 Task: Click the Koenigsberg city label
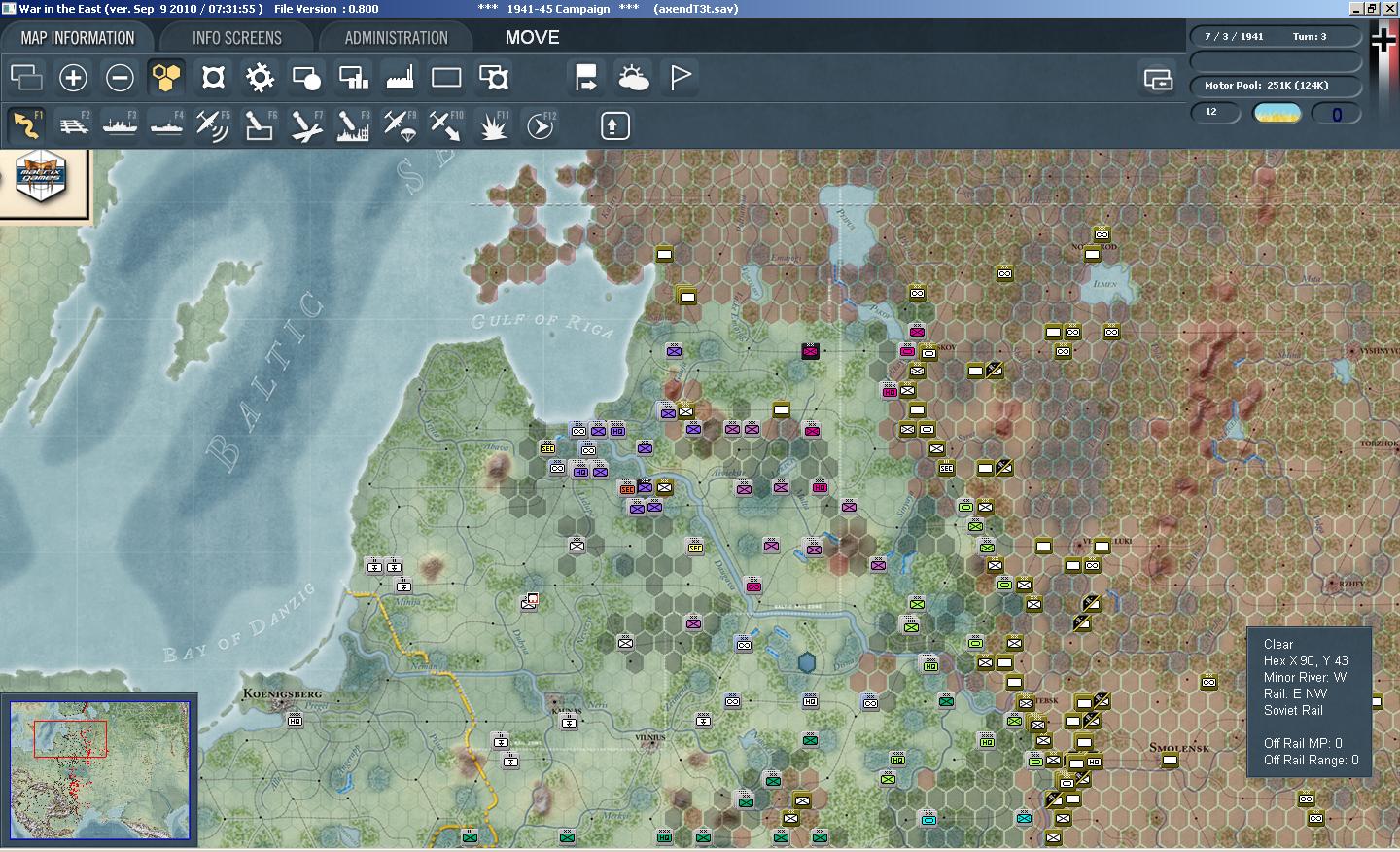coord(282,693)
